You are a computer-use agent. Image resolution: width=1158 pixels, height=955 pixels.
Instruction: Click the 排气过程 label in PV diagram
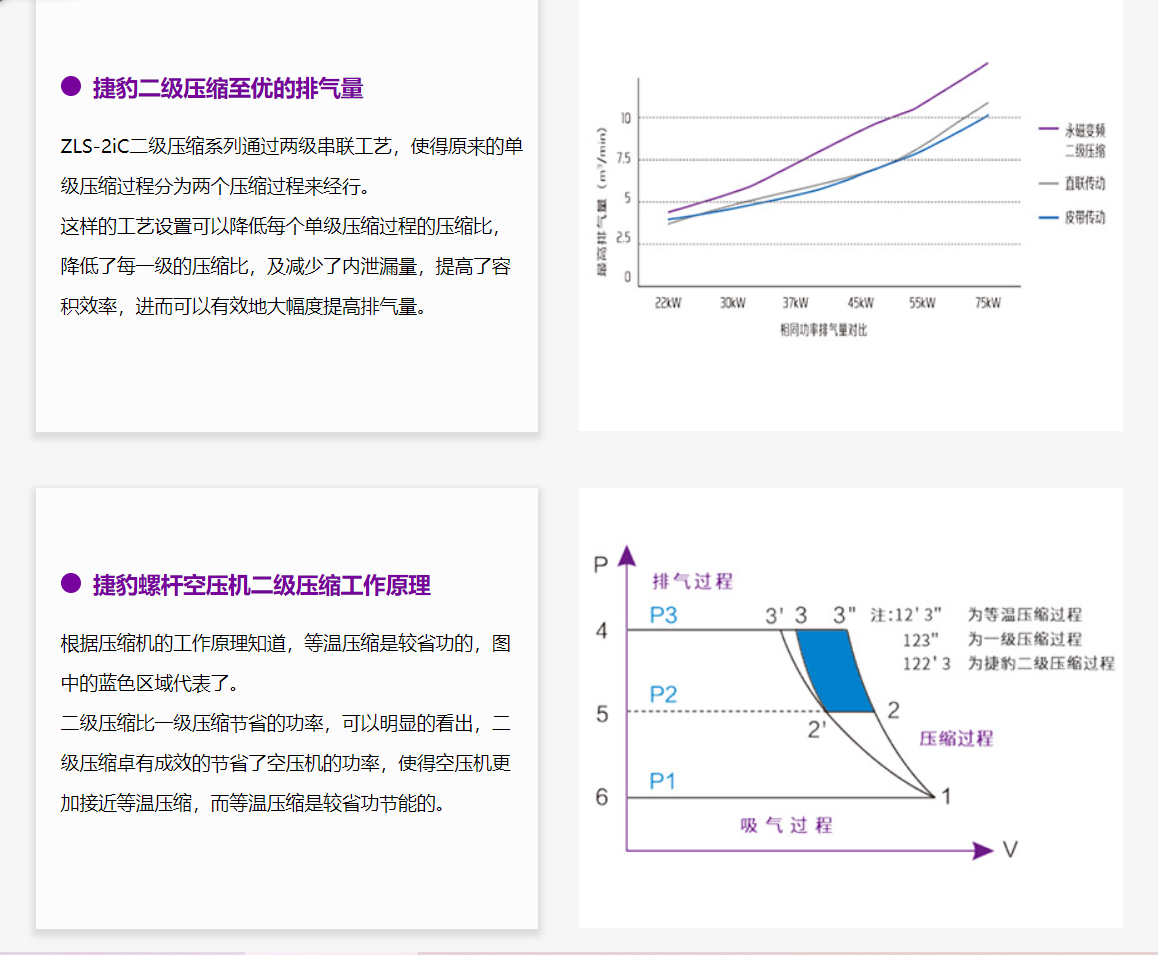pyautogui.click(x=693, y=582)
